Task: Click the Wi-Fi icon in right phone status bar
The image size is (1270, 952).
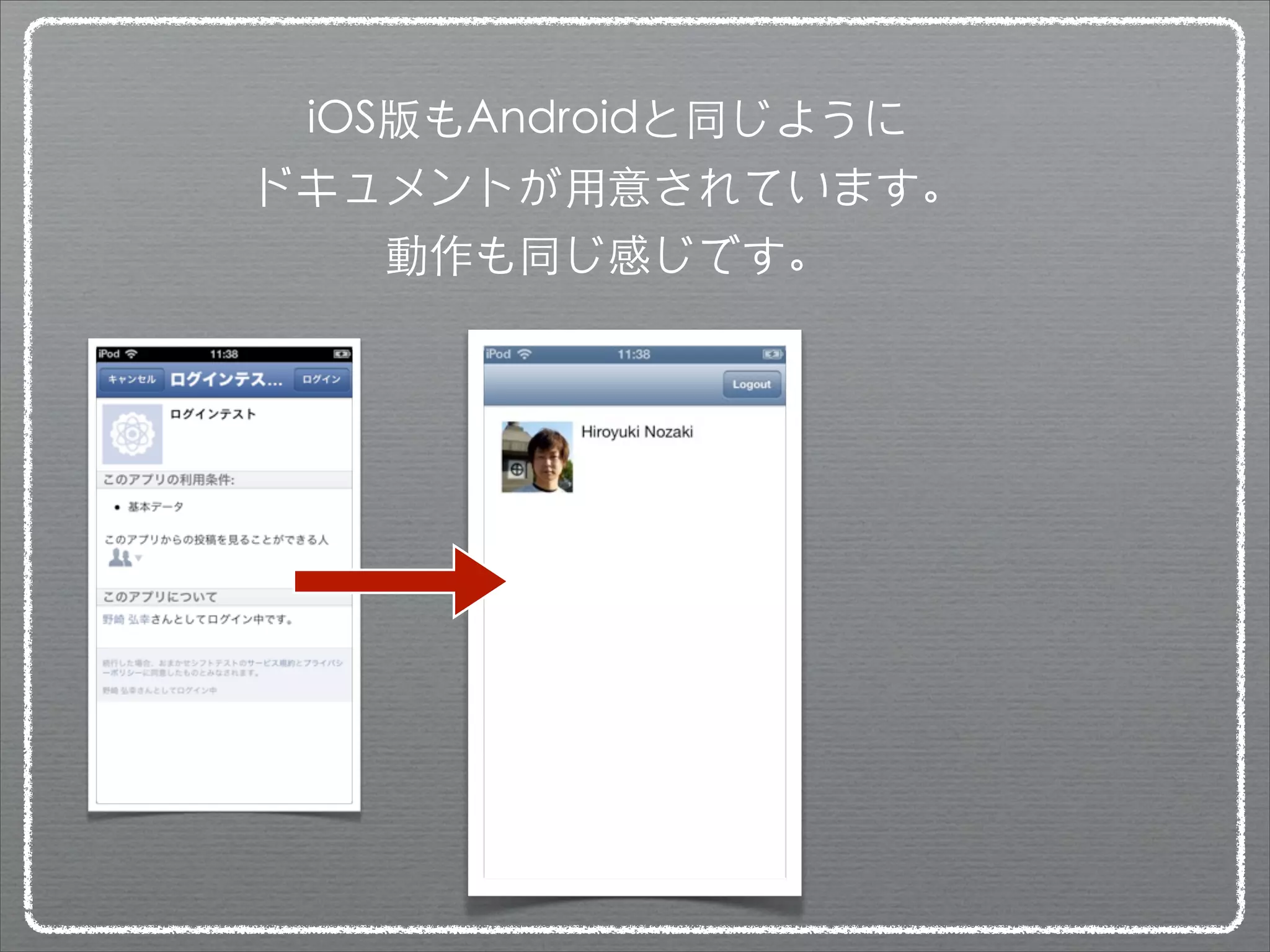Action: tap(525, 354)
